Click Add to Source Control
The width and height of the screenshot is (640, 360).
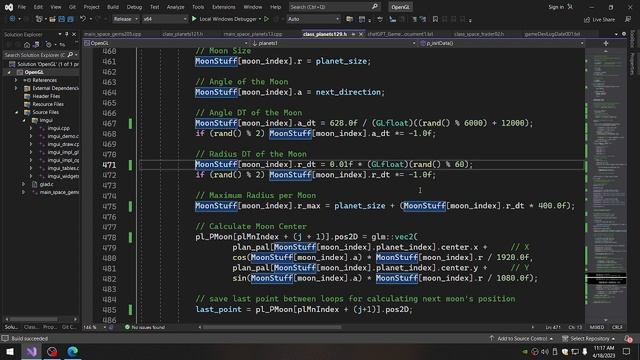coord(521,339)
